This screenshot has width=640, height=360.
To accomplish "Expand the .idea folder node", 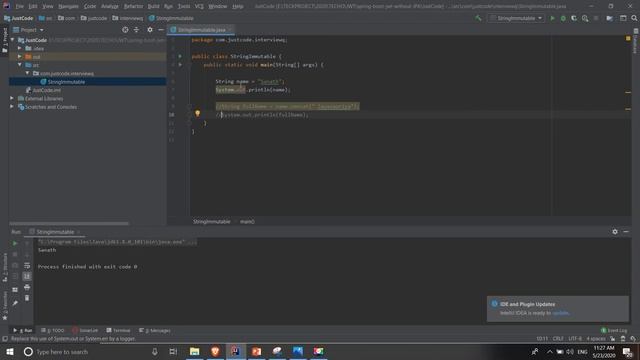I will (20, 48).
